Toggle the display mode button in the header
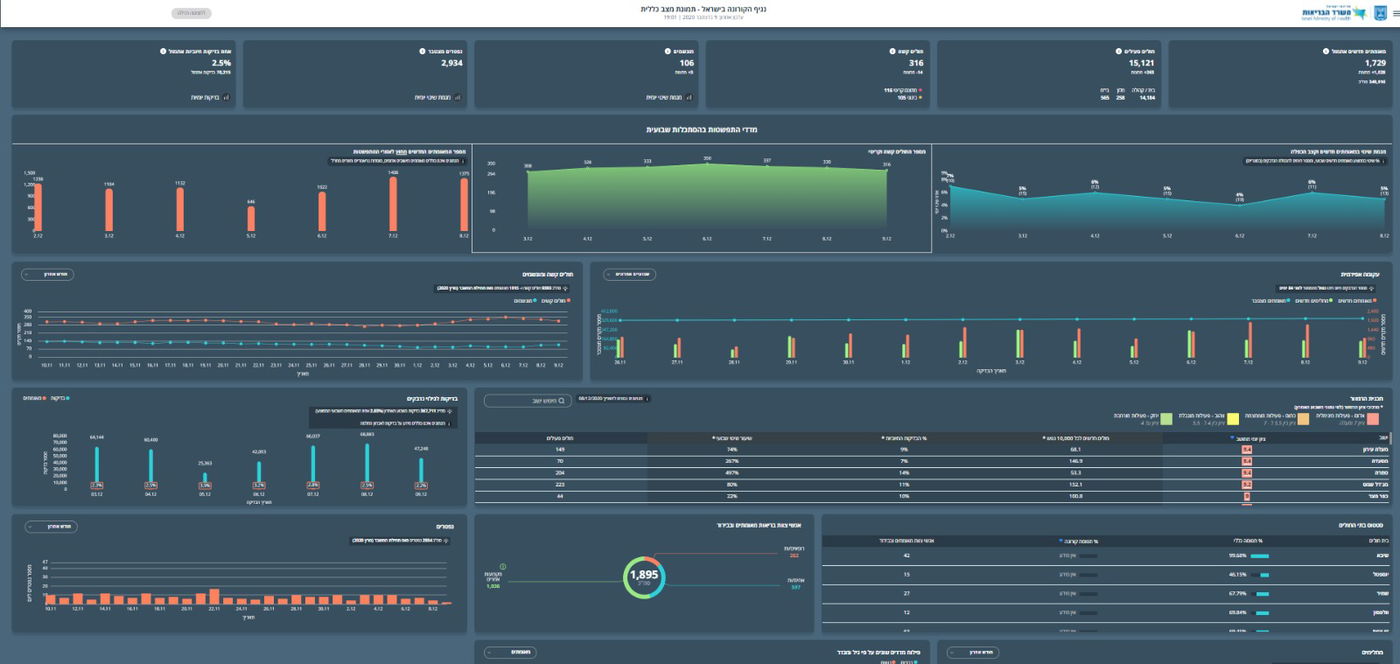 [191, 13]
